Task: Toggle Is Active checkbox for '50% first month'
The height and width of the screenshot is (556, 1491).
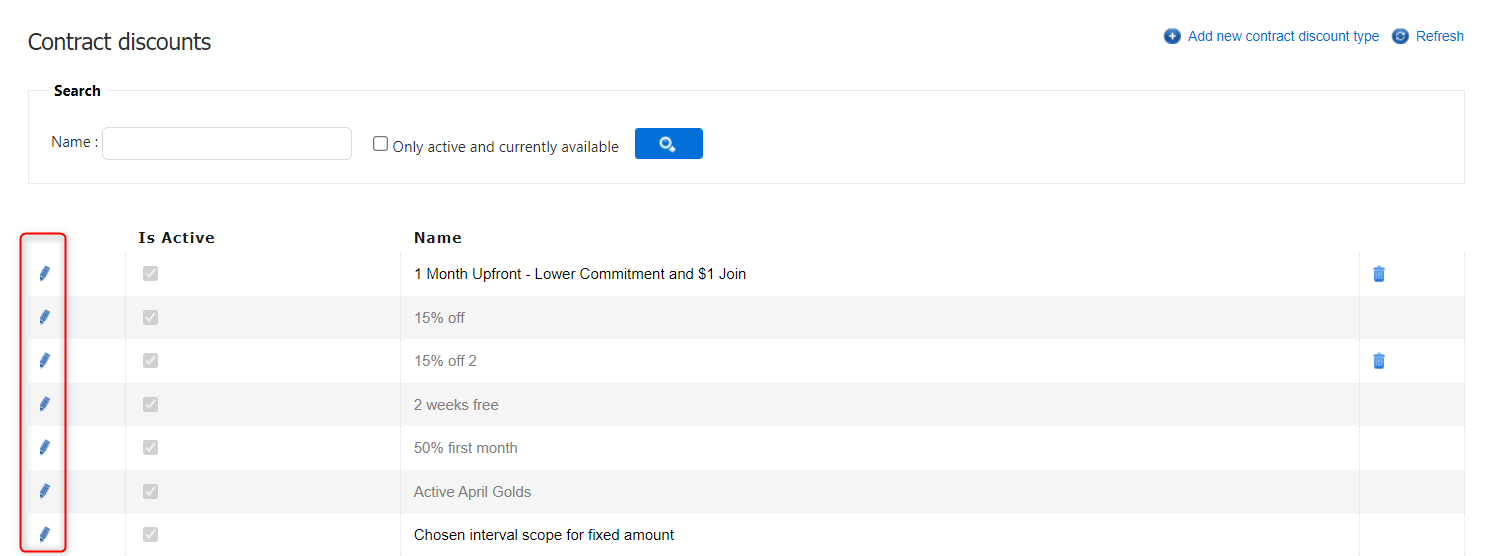Action: click(x=150, y=447)
